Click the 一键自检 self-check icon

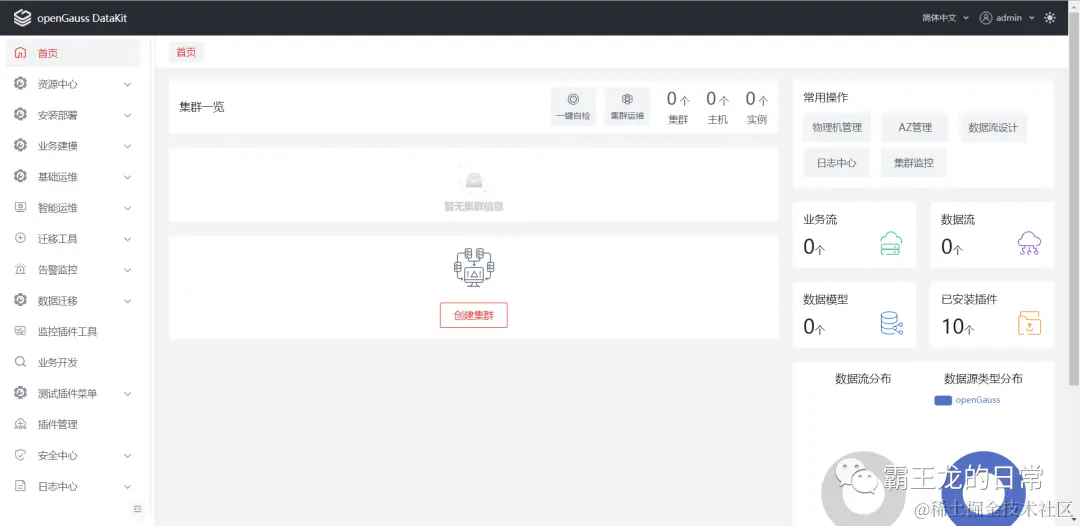[573, 100]
